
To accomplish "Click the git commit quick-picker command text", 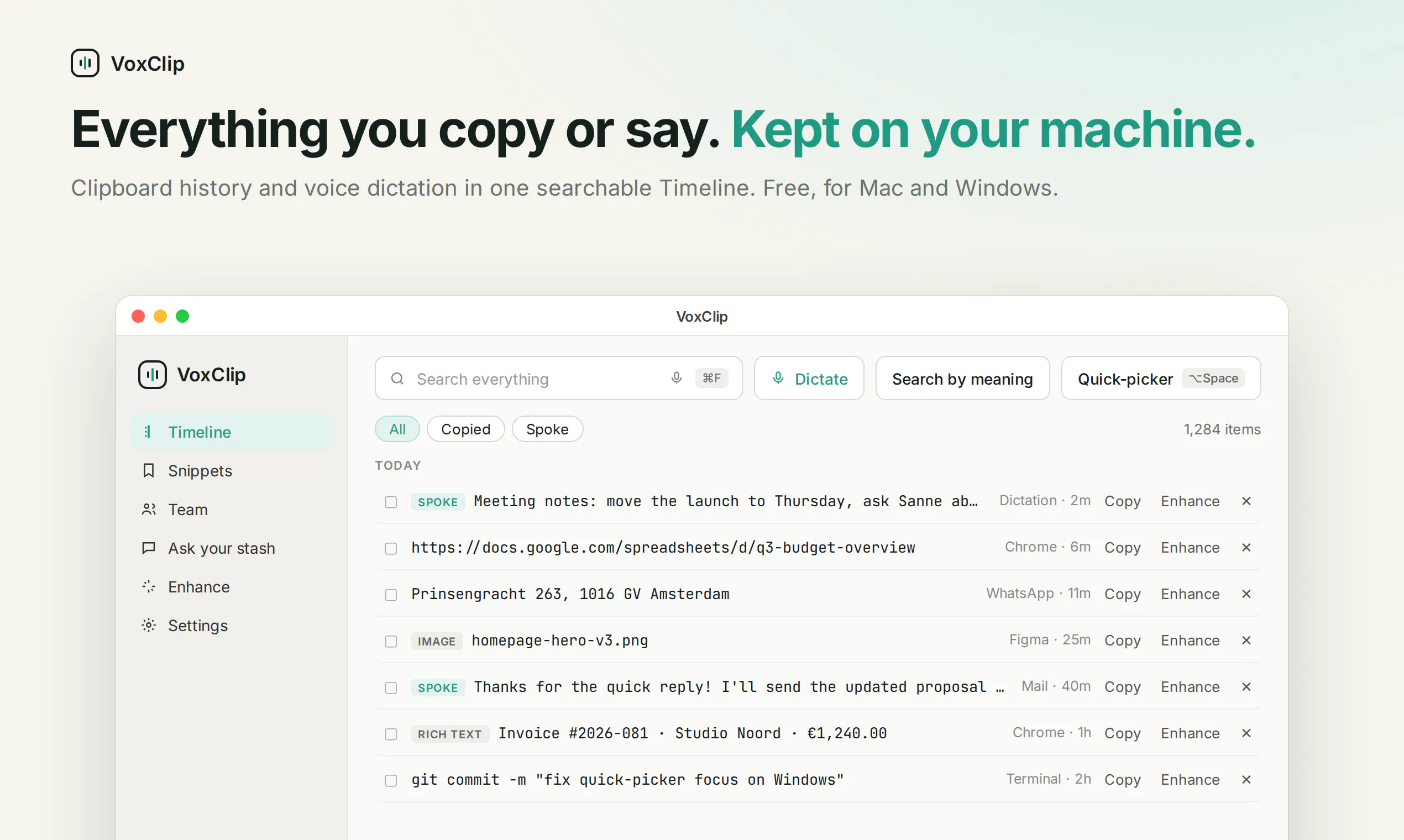I will (x=627, y=779).
